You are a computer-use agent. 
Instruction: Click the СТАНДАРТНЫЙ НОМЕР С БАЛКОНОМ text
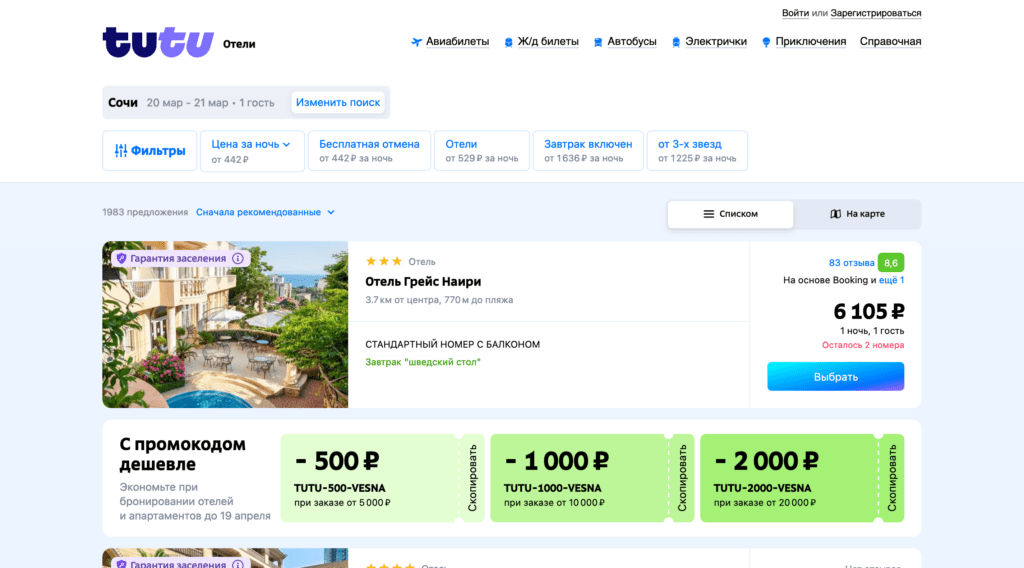[x=453, y=344]
